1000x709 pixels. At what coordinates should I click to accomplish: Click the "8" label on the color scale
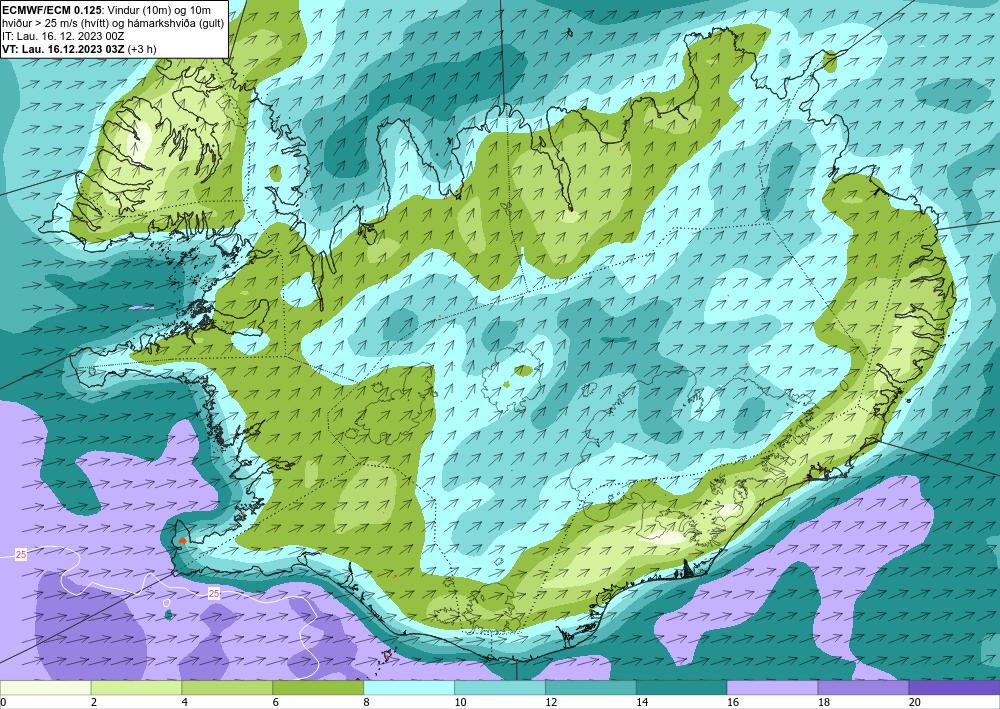pos(367,702)
